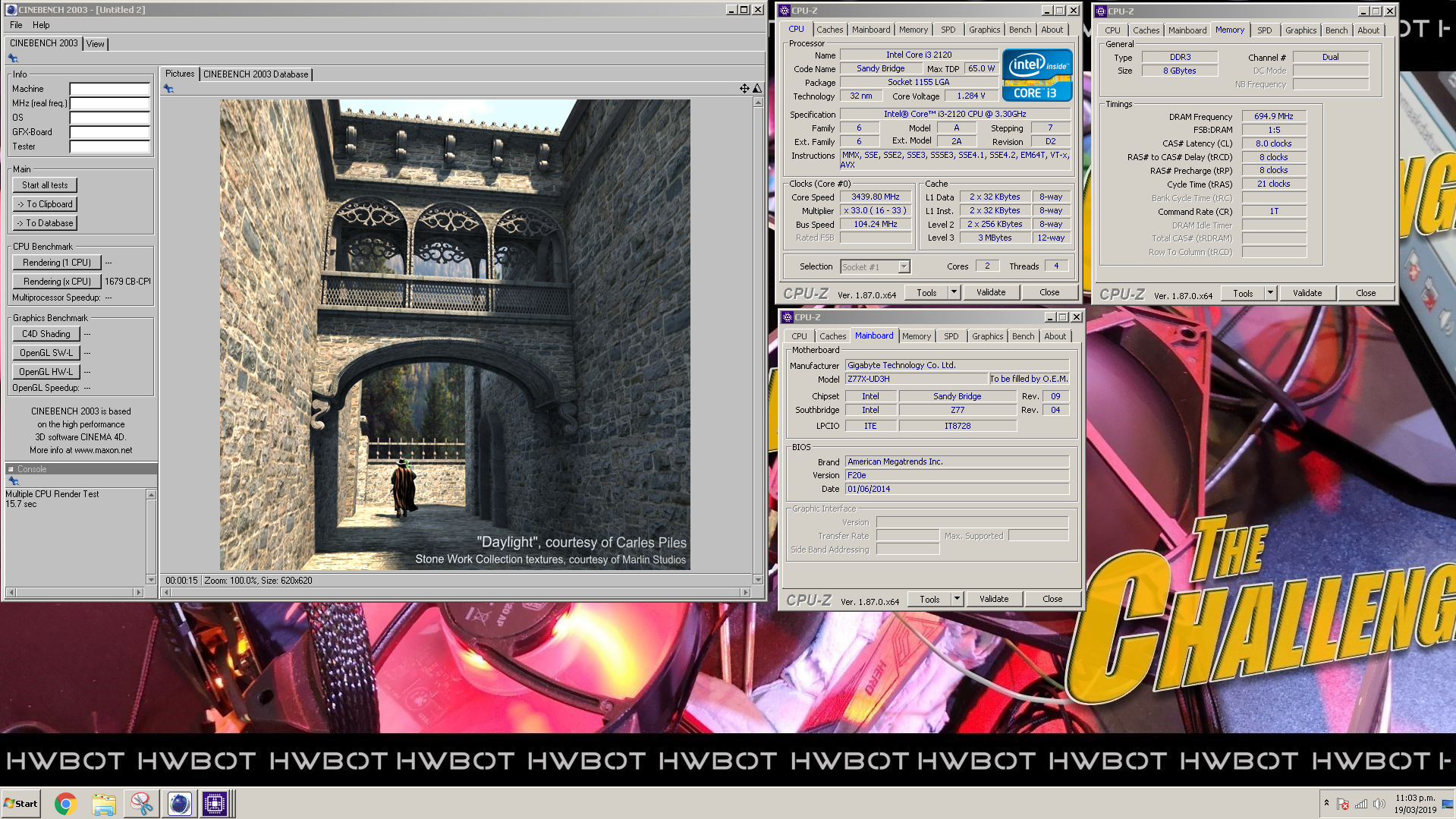Click the To Database button

click(45, 223)
